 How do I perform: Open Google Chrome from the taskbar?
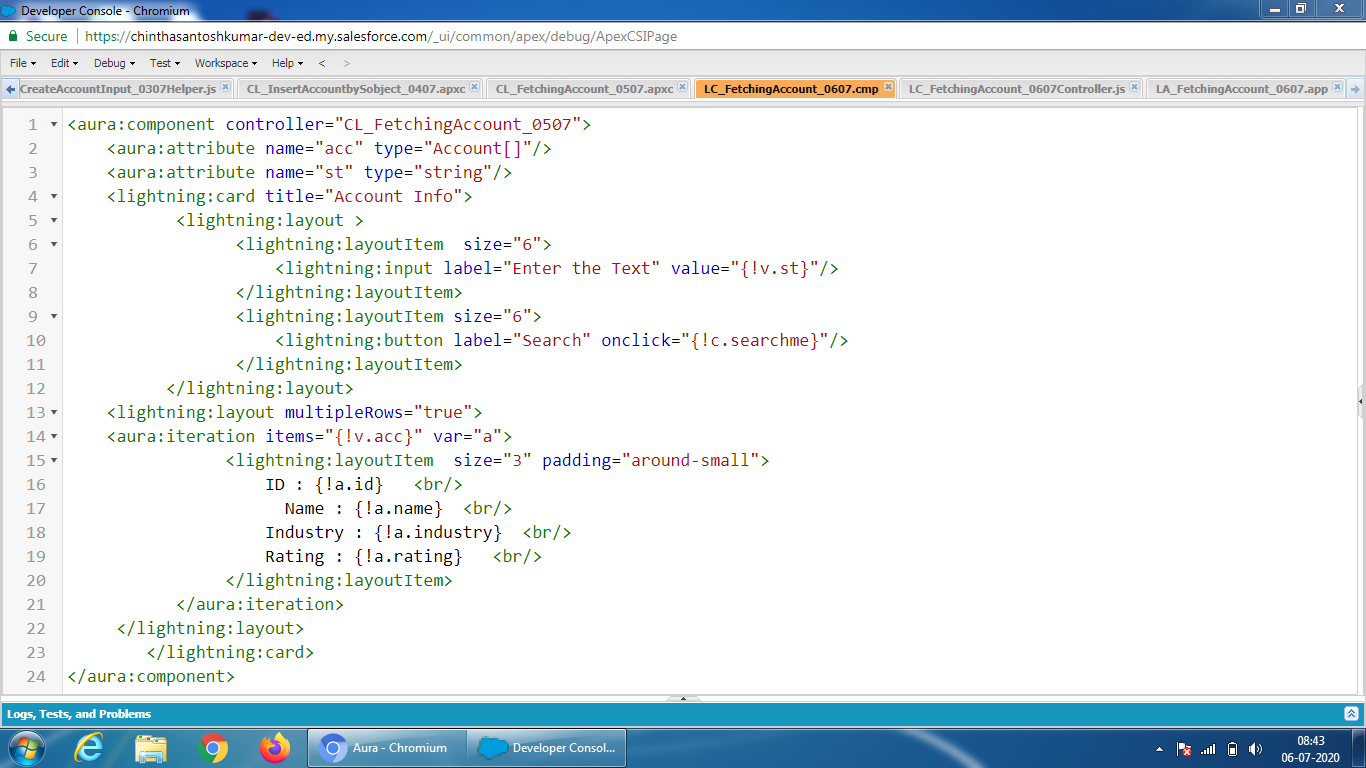[213, 747]
